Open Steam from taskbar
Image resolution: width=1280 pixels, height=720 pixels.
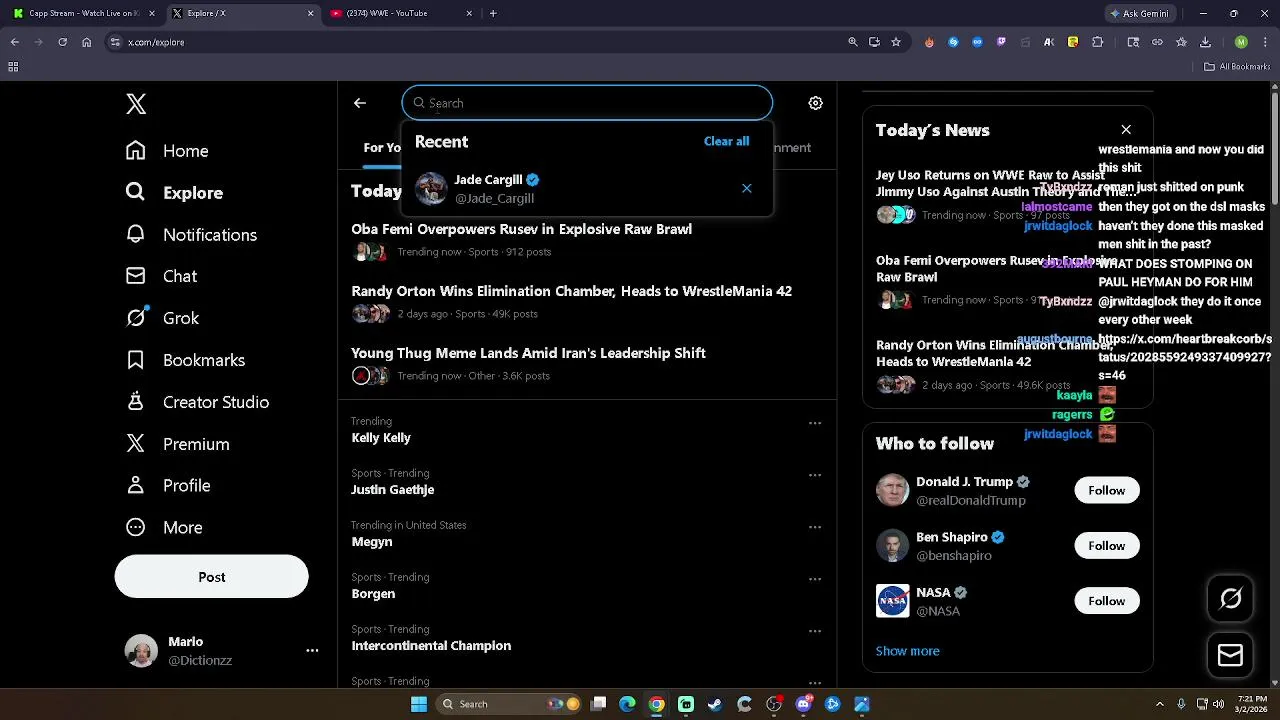click(715, 704)
